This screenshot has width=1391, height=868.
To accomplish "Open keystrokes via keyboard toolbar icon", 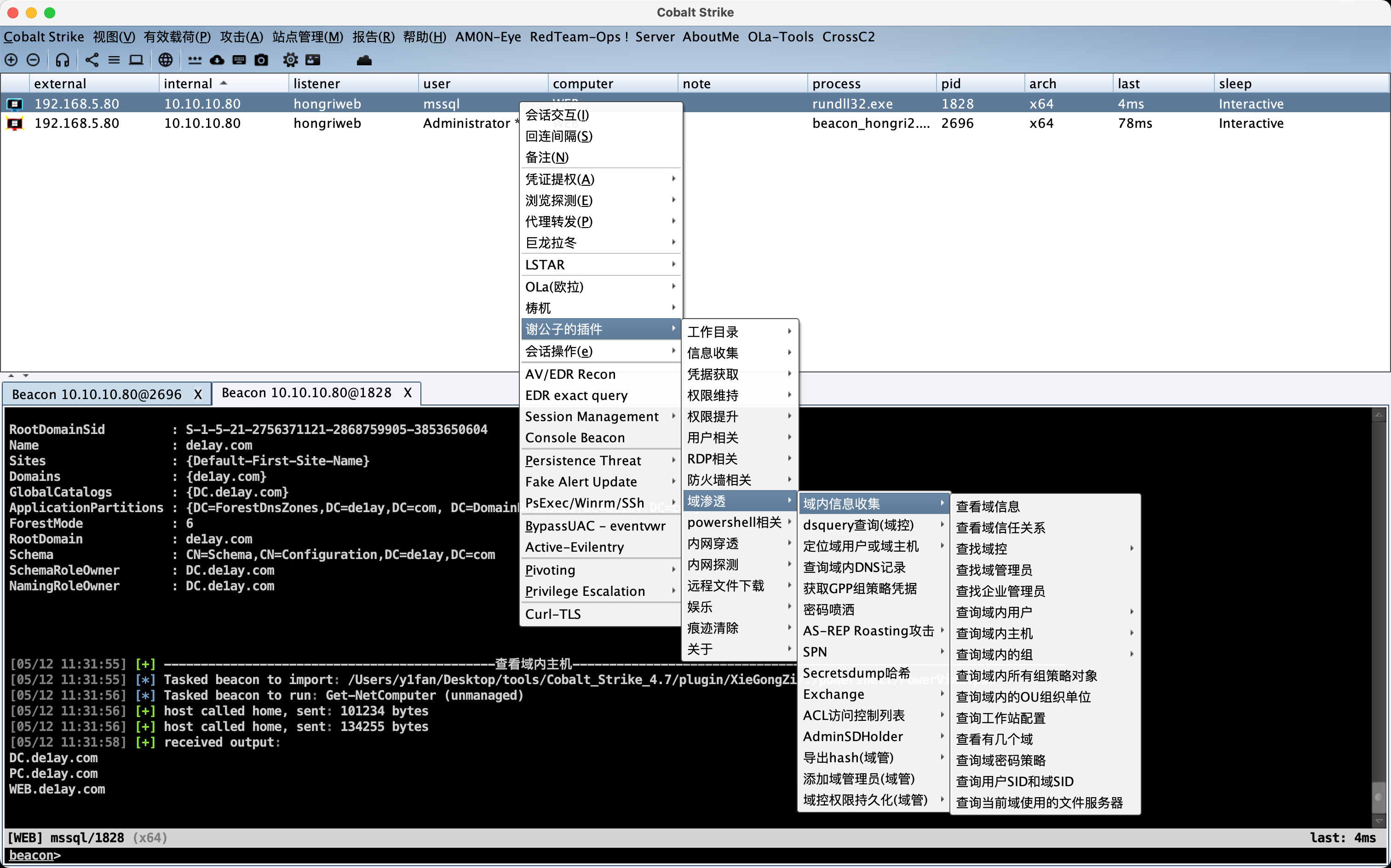I will [x=239, y=60].
